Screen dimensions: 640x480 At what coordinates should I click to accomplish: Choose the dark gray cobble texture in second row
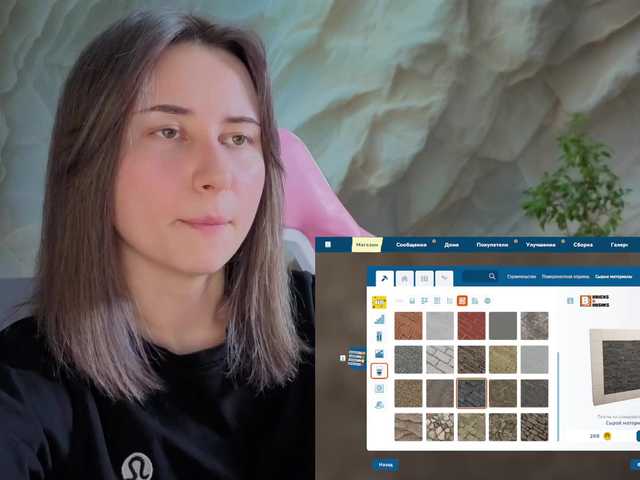[x=409, y=360]
